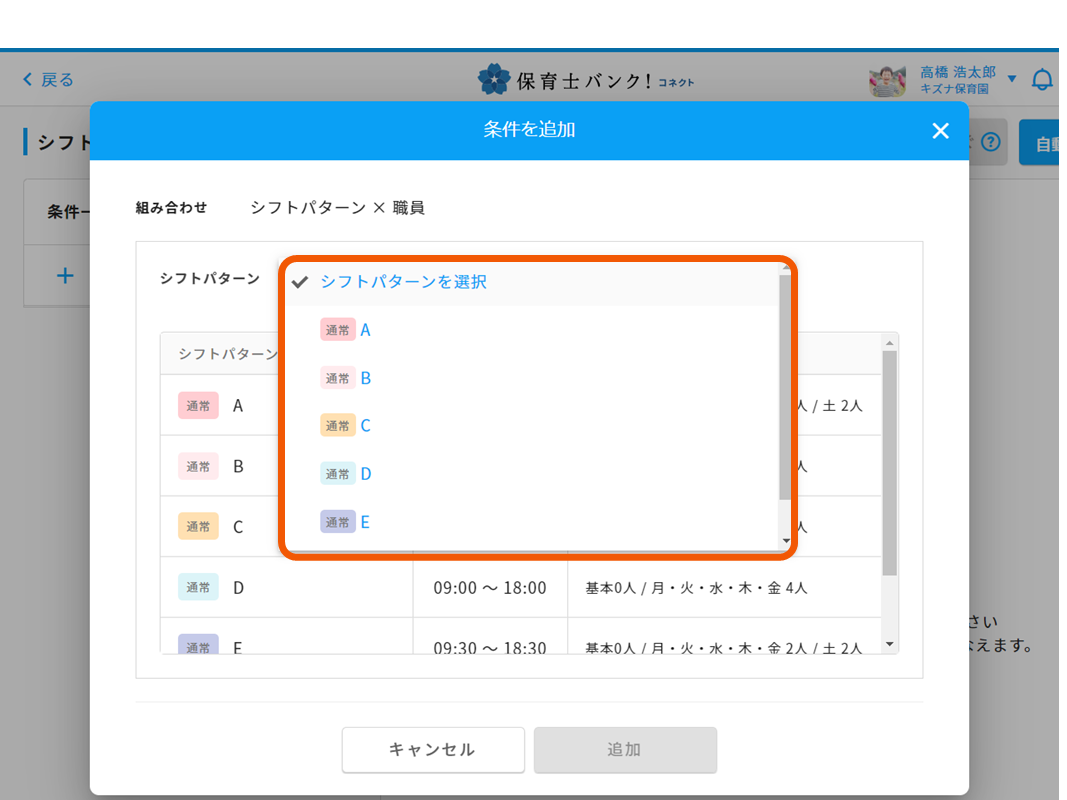Click the table row for pattern D
This screenshot has width=1067, height=800.
point(520,588)
